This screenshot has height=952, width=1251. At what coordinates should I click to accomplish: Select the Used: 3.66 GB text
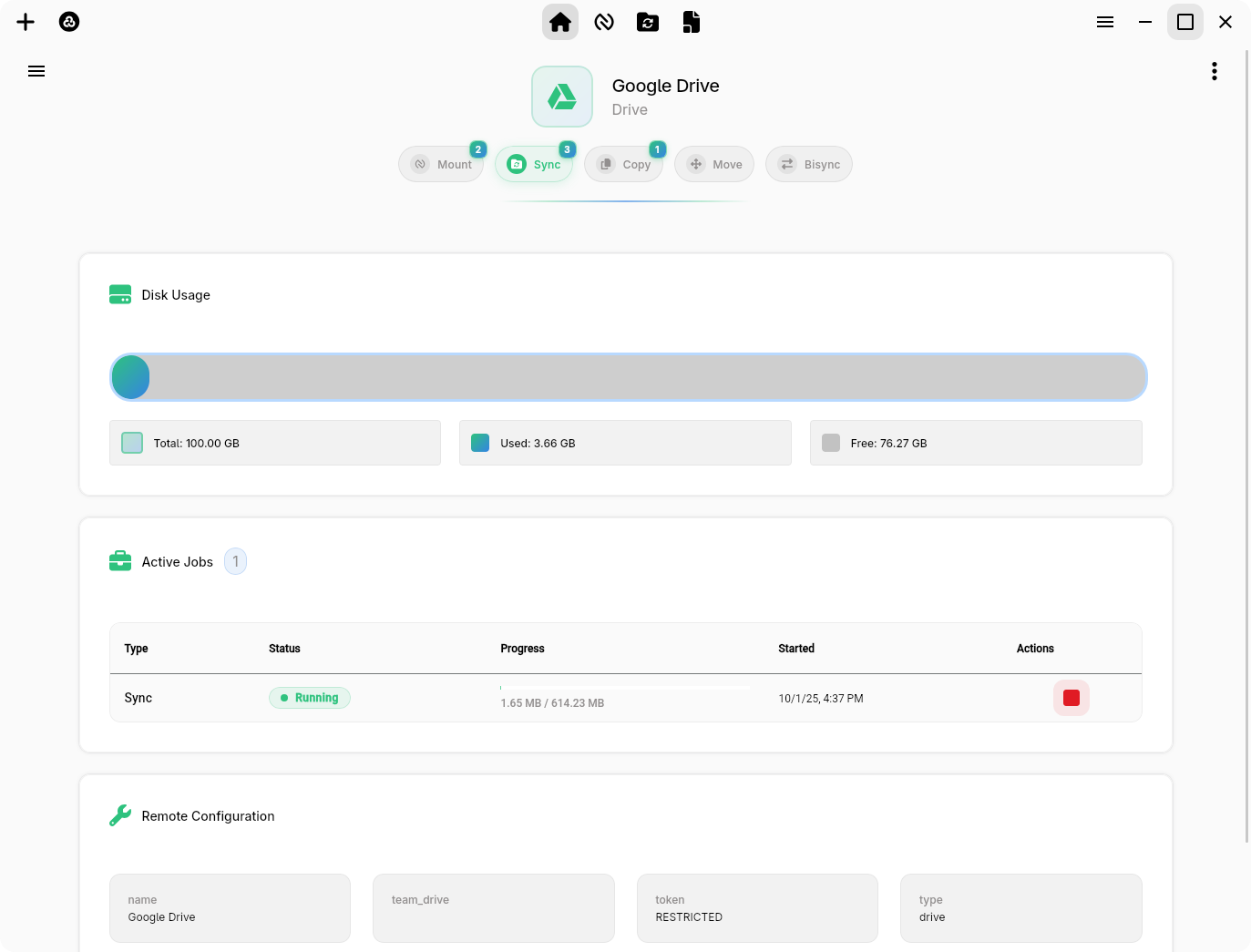[538, 444]
